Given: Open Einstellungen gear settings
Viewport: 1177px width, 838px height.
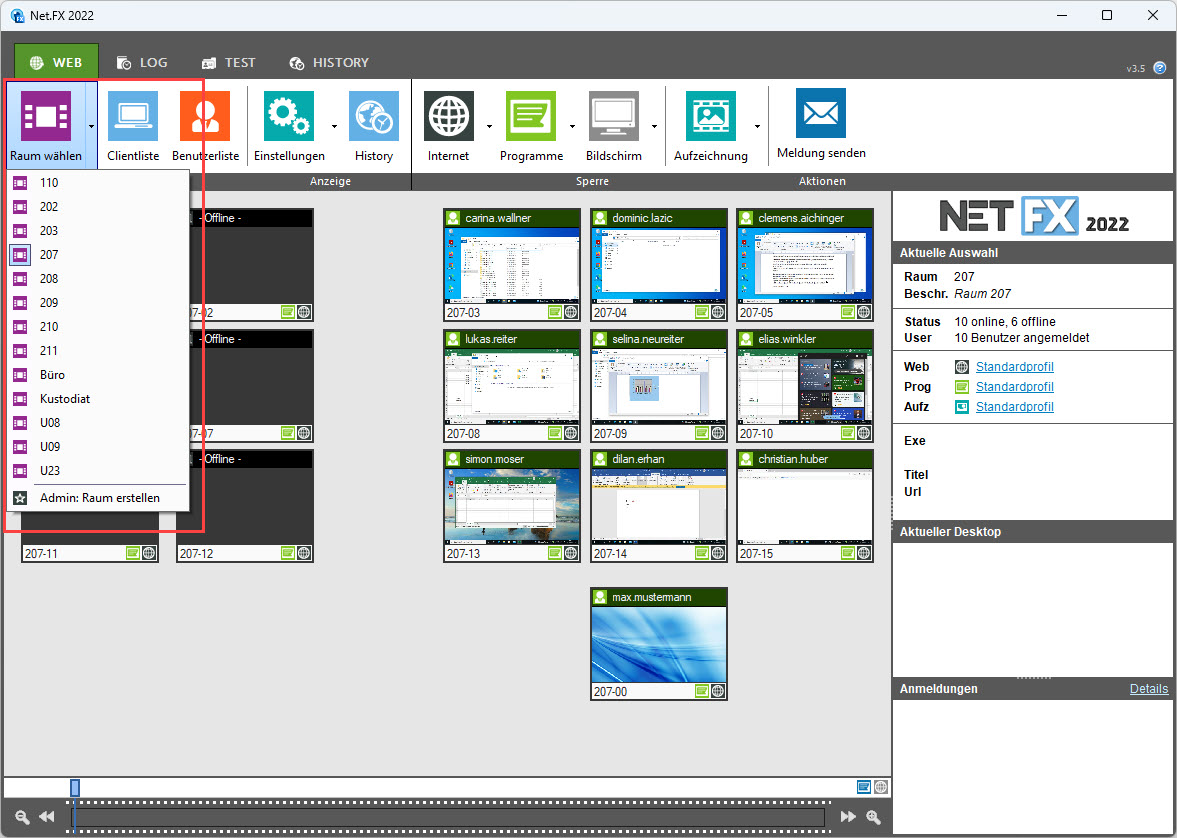Looking at the screenshot, I should [289, 116].
